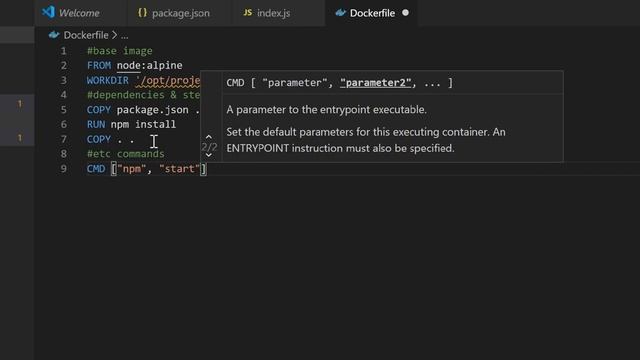The height and width of the screenshot is (360, 640).
Task: Click the Docker whale icon in breadcrumb
Action: [54, 35]
